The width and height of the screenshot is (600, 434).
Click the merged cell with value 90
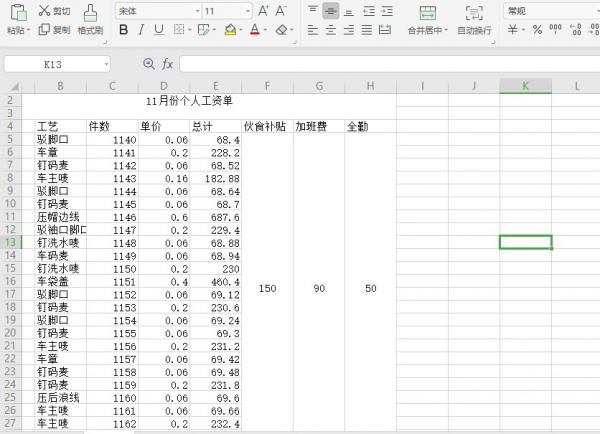[319, 288]
